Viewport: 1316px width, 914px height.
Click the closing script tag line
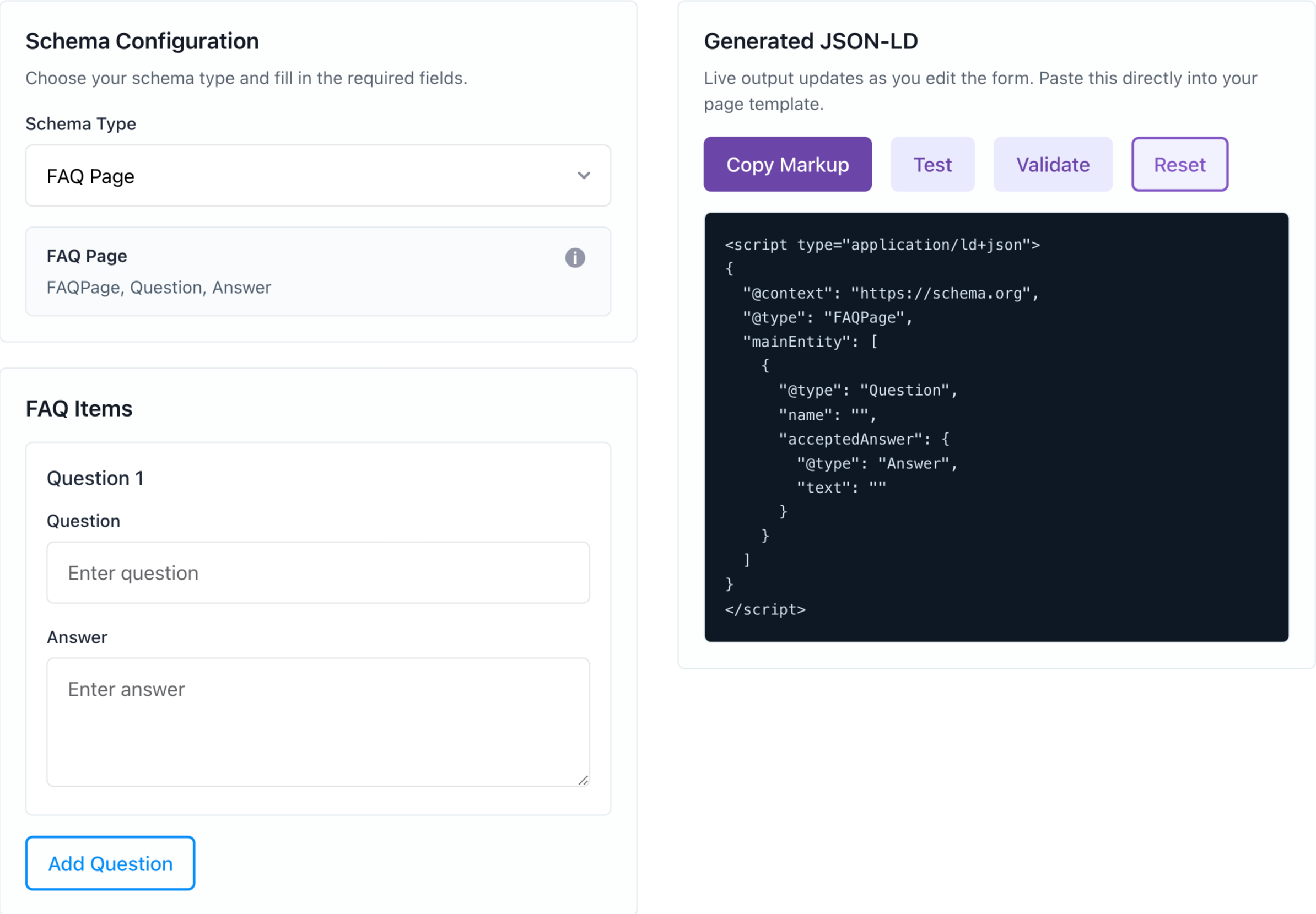[765, 609]
